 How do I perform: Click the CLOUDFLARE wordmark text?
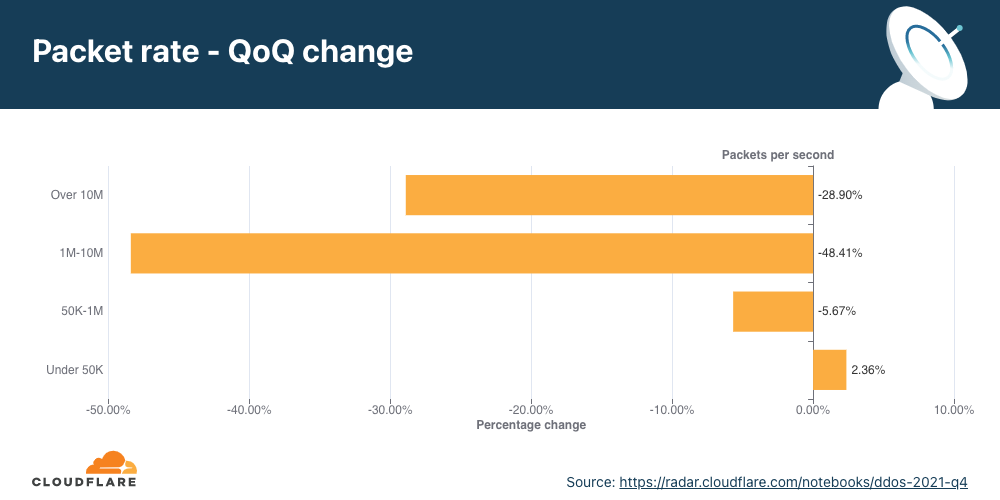coord(84,482)
